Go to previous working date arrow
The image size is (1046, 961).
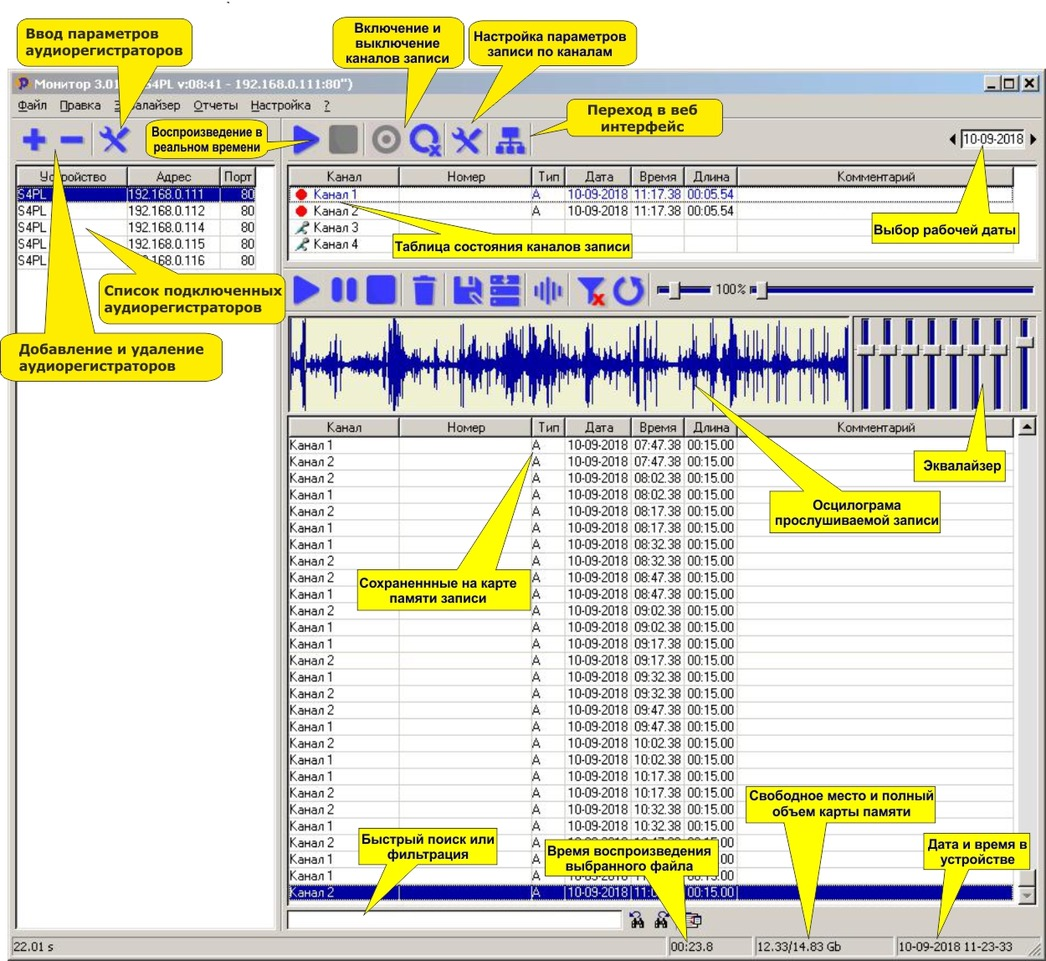click(952, 140)
